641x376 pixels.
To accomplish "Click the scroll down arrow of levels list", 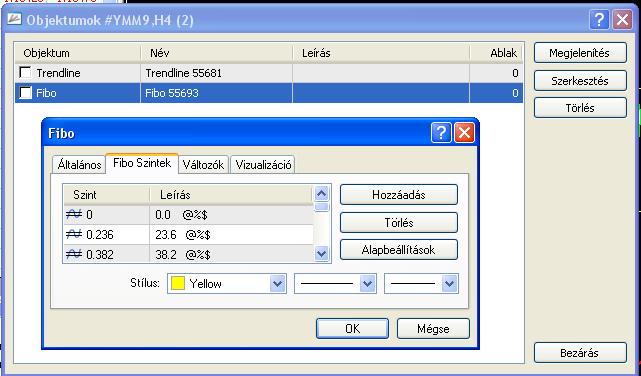I will click(322, 254).
